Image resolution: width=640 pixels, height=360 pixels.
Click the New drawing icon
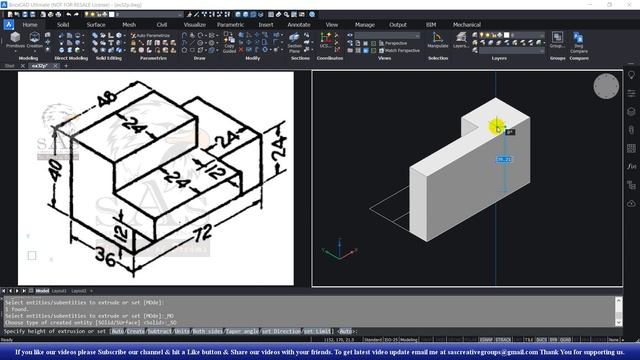tap(10, 14)
